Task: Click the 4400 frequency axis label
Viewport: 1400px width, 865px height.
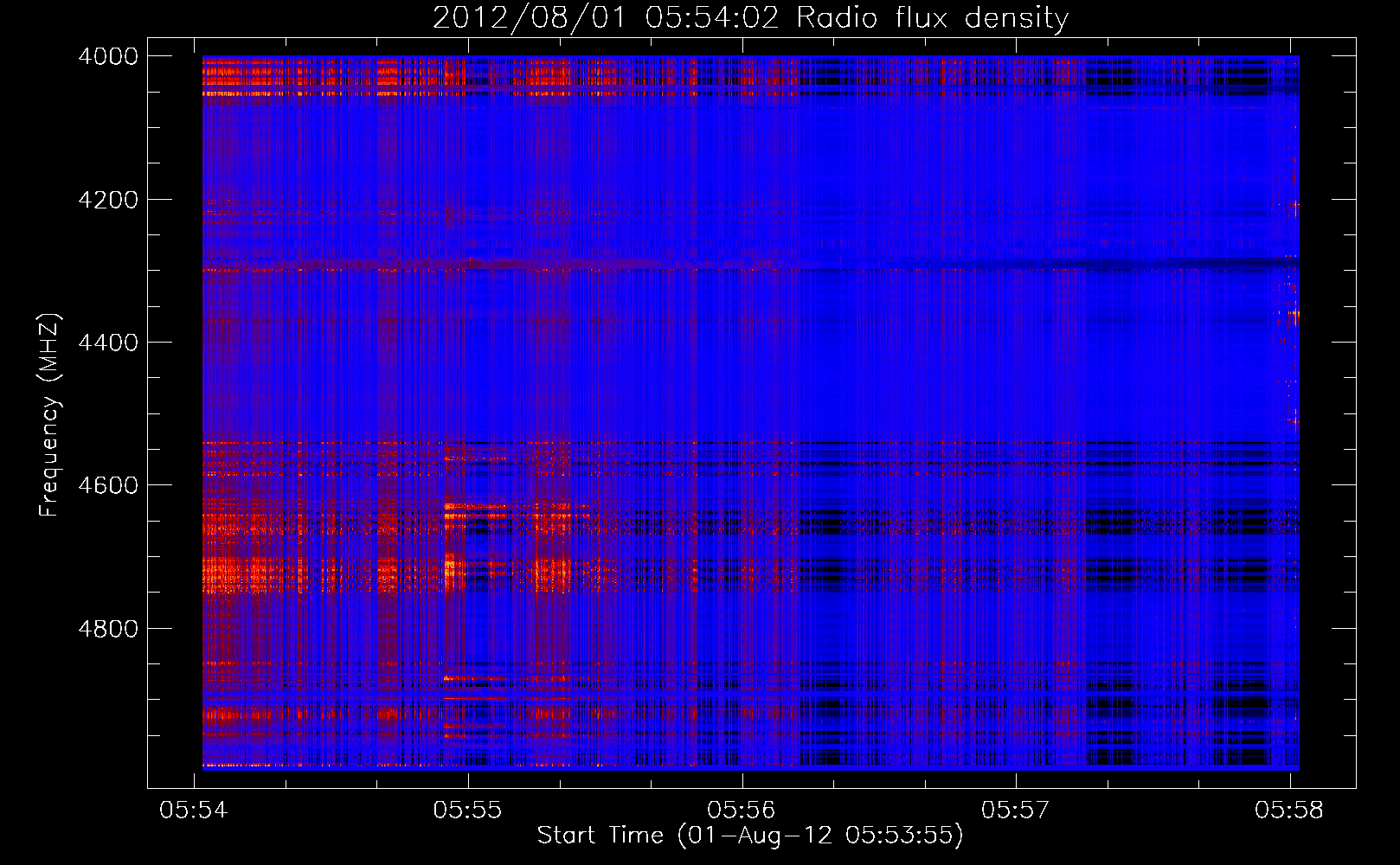Action: 108,343
